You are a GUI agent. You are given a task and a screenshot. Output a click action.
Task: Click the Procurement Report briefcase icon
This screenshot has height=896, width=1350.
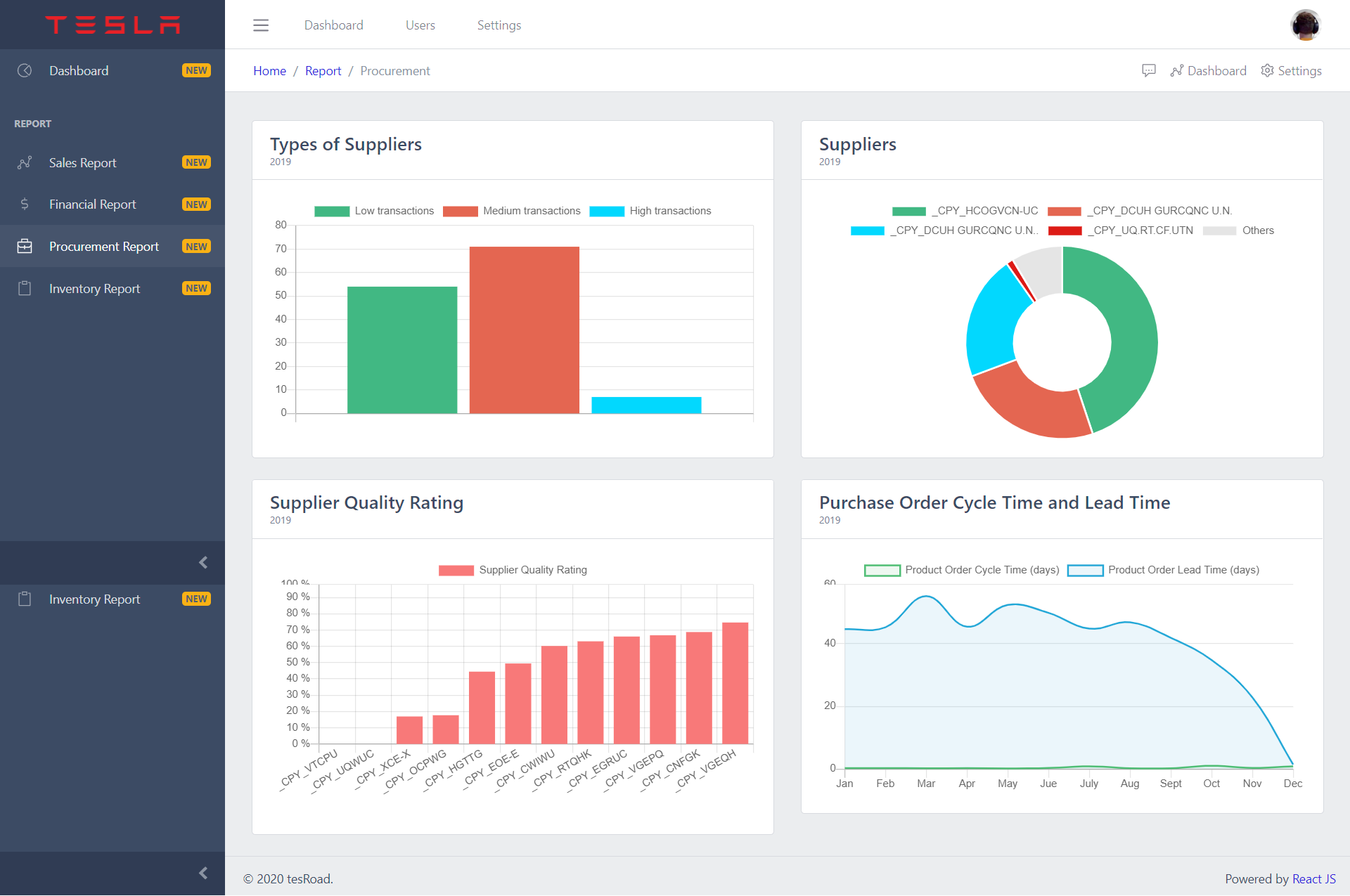click(25, 247)
